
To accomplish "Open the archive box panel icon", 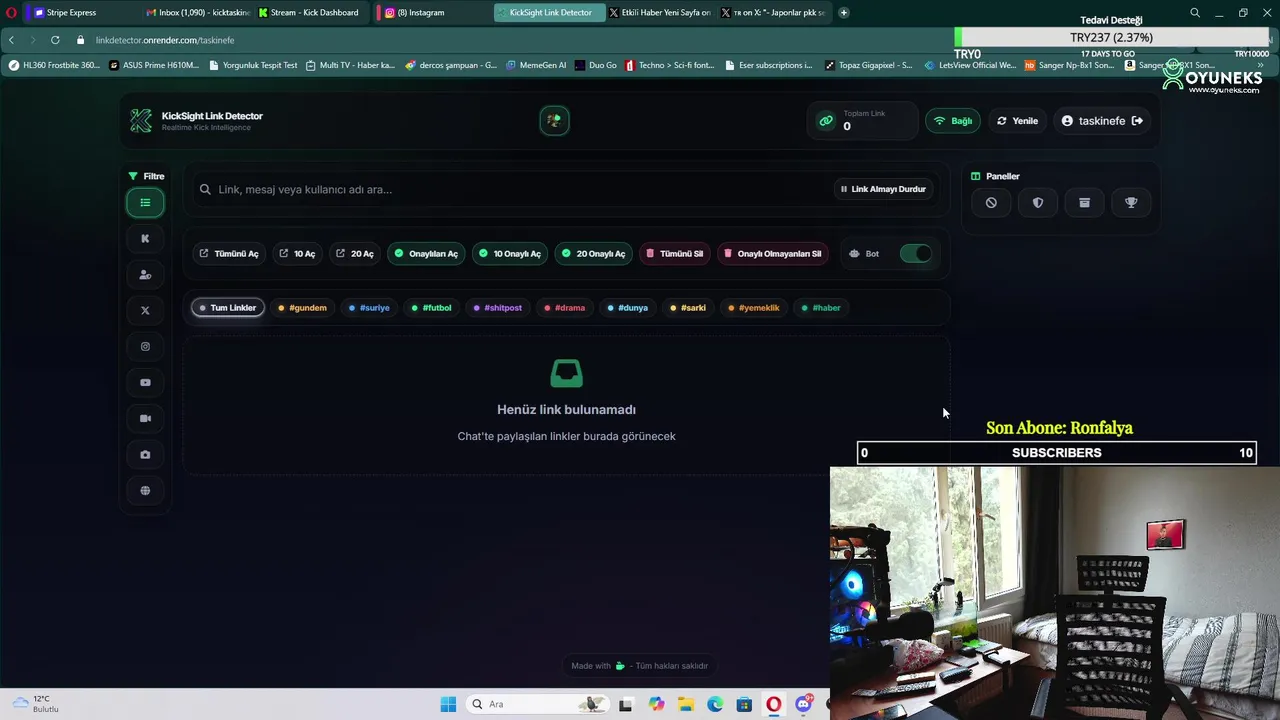I will (x=1084, y=203).
